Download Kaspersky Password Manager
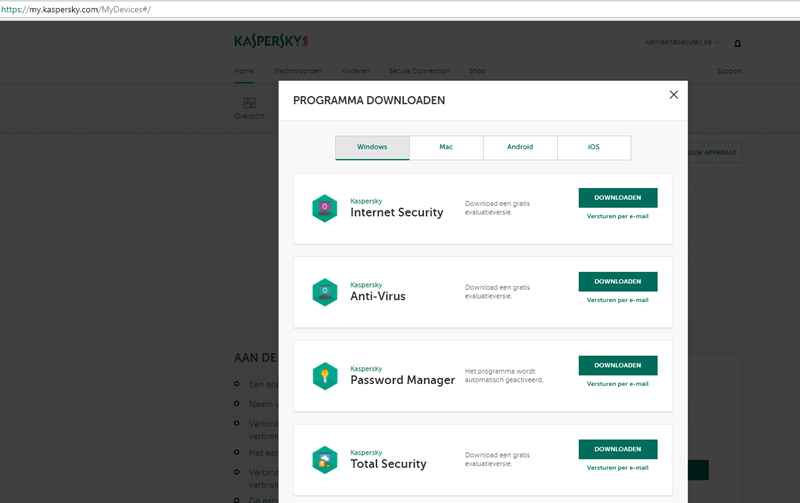This screenshot has width=800, height=503. point(617,366)
